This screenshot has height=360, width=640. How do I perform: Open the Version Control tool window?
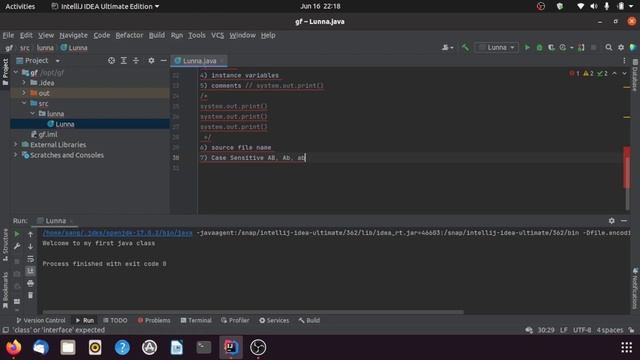(x=40, y=320)
